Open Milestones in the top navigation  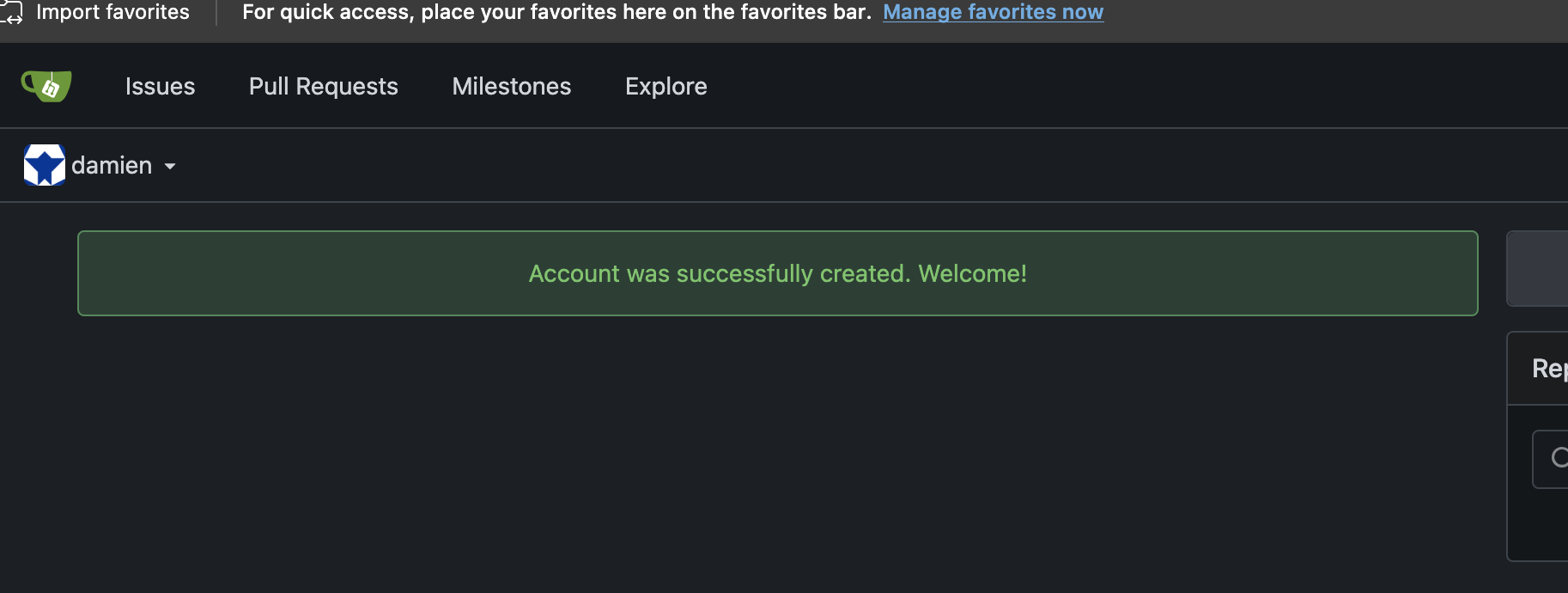[511, 86]
